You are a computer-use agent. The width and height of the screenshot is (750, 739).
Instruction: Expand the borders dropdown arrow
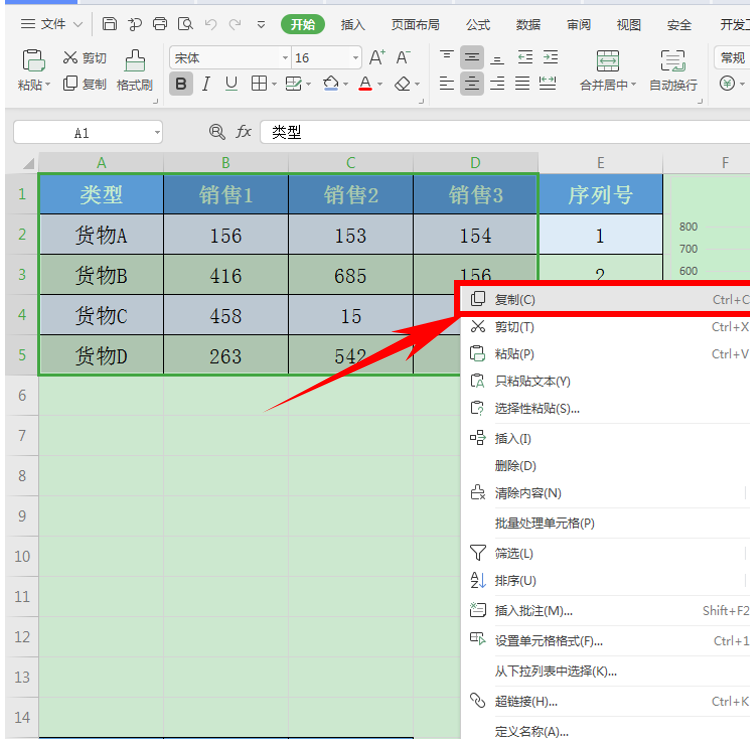pyautogui.click(x=274, y=85)
